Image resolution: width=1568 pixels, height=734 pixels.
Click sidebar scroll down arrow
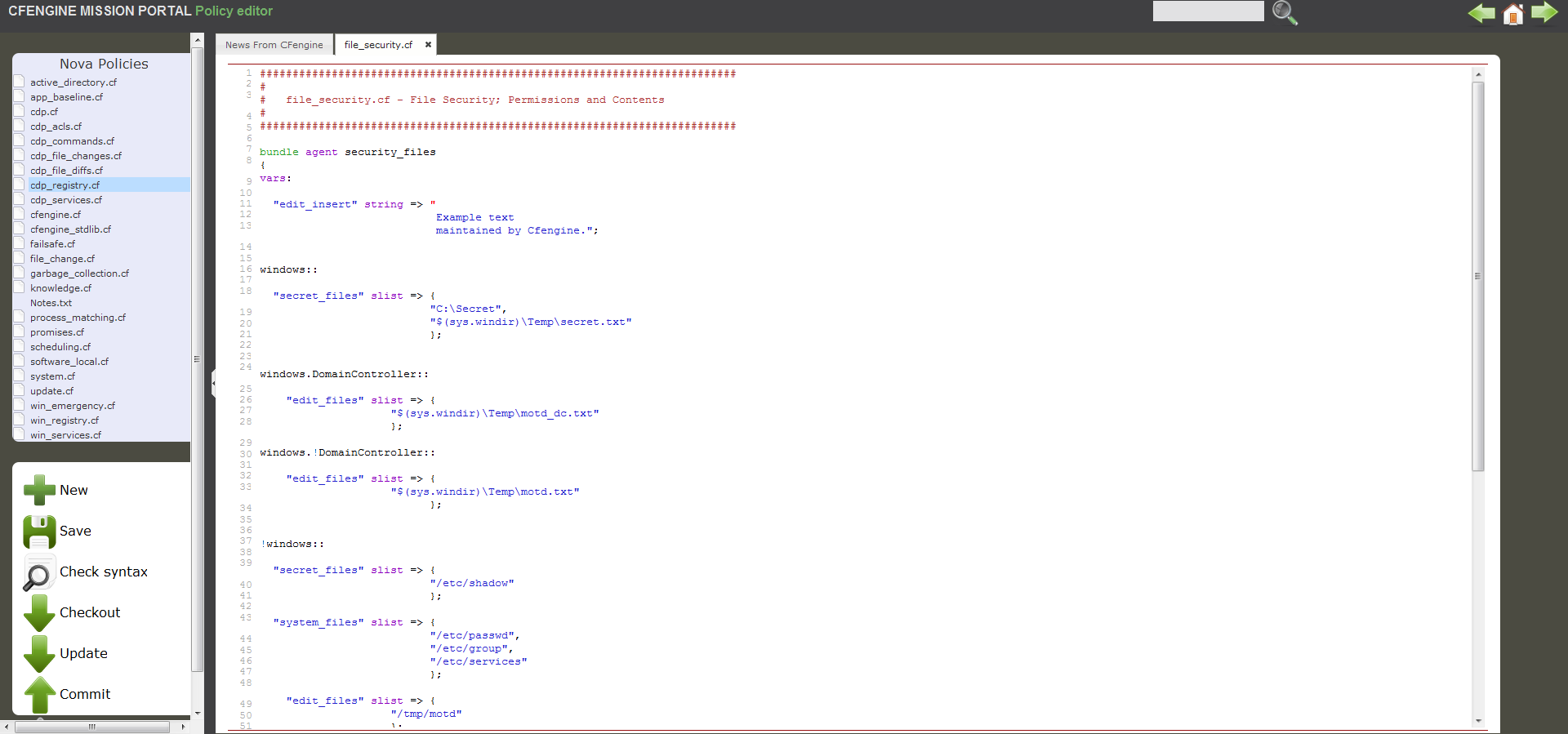tap(197, 713)
